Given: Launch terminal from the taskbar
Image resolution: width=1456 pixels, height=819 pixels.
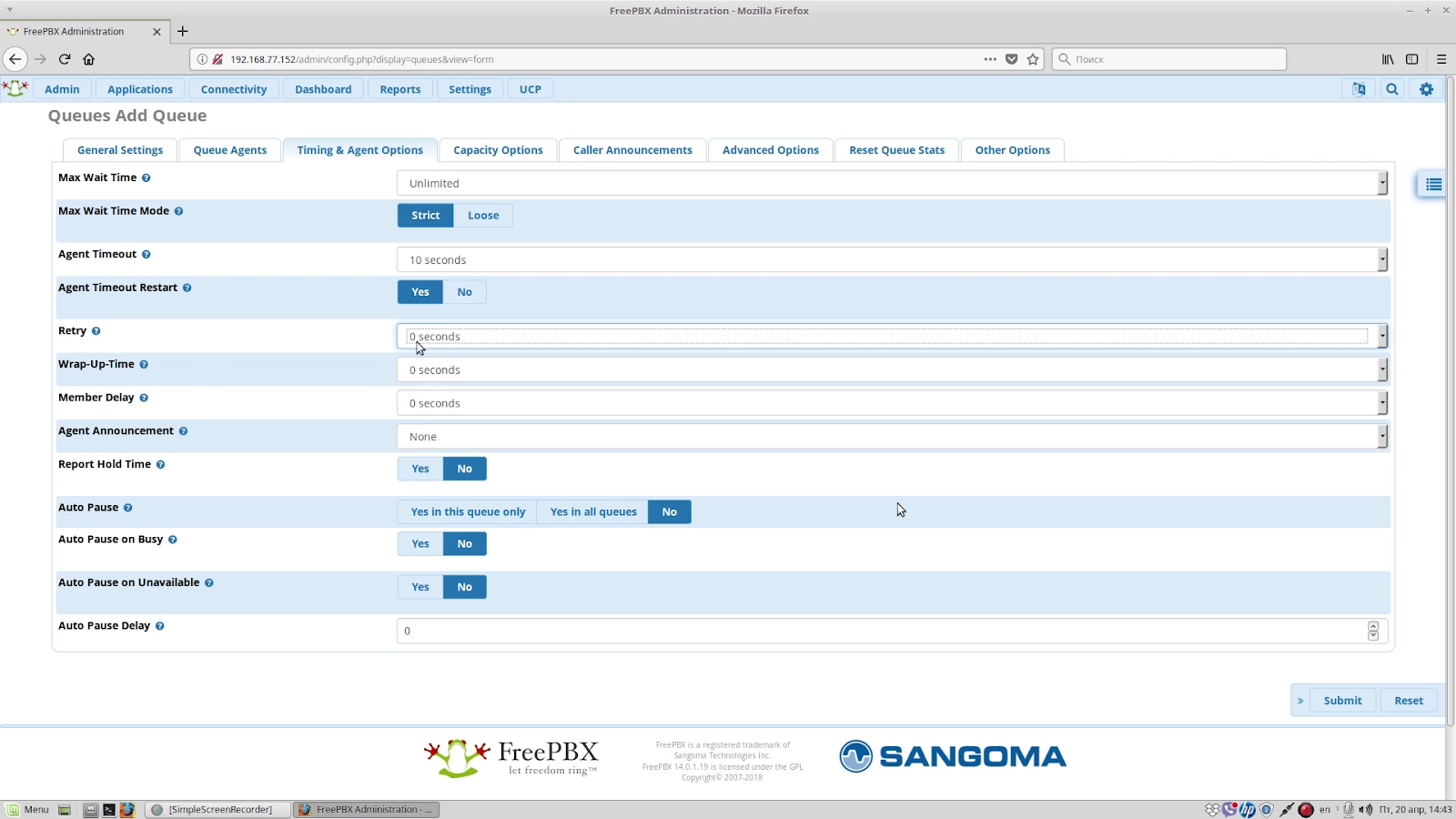Looking at the screenshot, I should tap(108, 809).
